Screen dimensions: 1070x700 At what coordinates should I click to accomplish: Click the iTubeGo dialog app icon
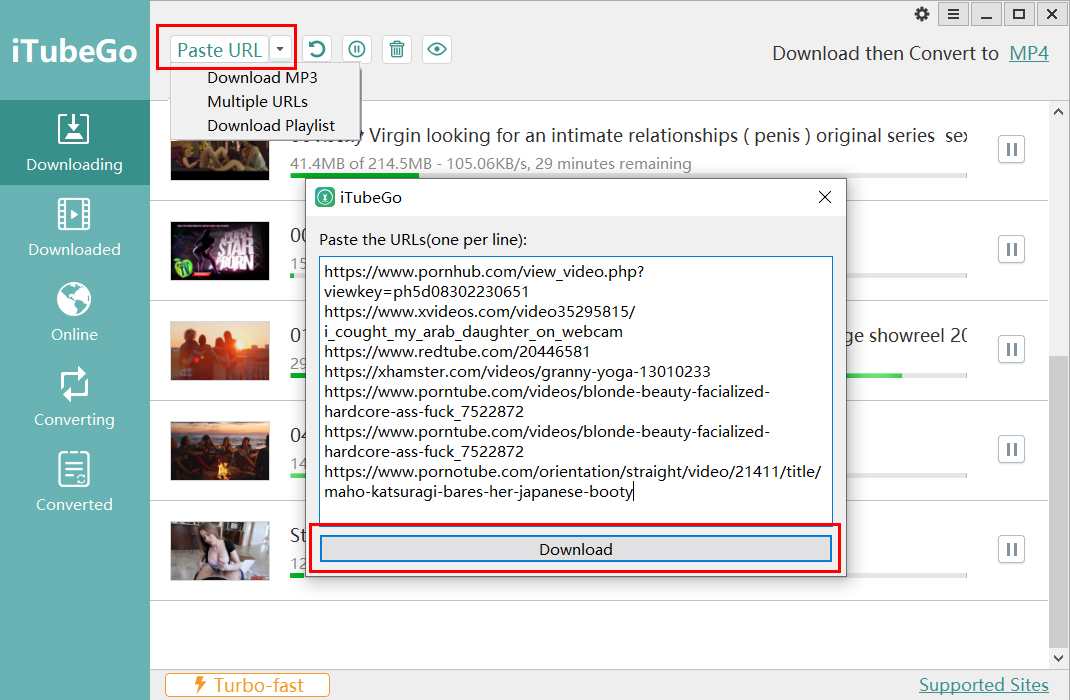pos(325,197)
